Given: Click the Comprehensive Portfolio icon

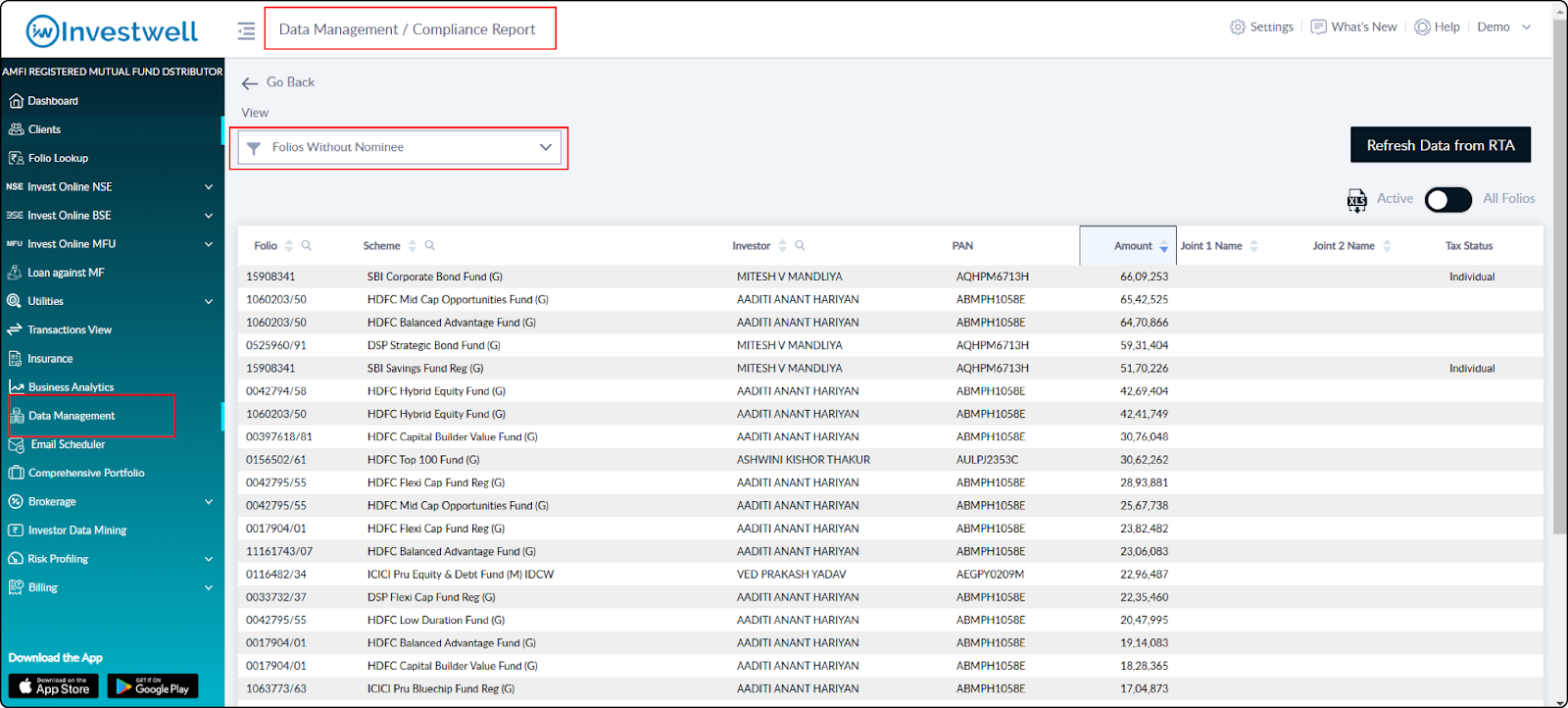Looking at the screenshot, I should click(16, 473).
